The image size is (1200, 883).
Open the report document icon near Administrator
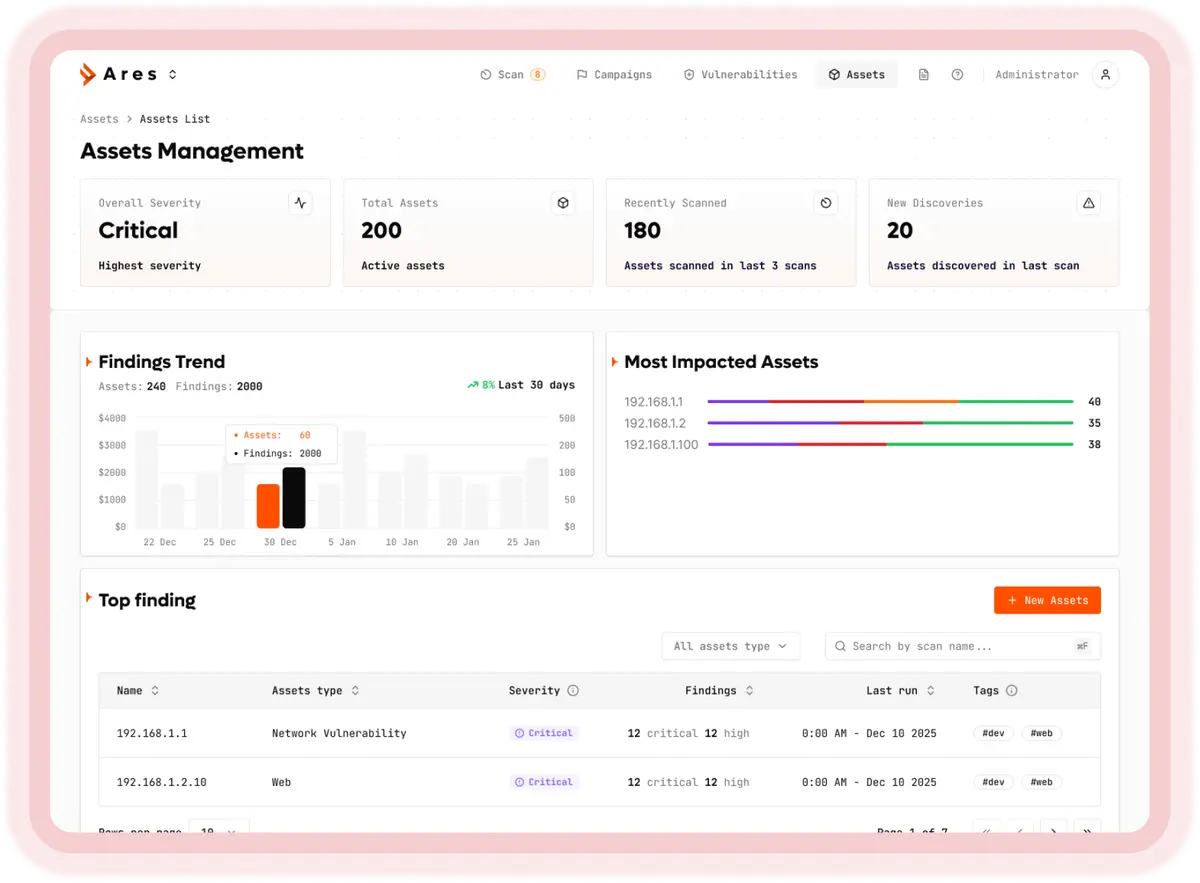[x=922, y=74]
